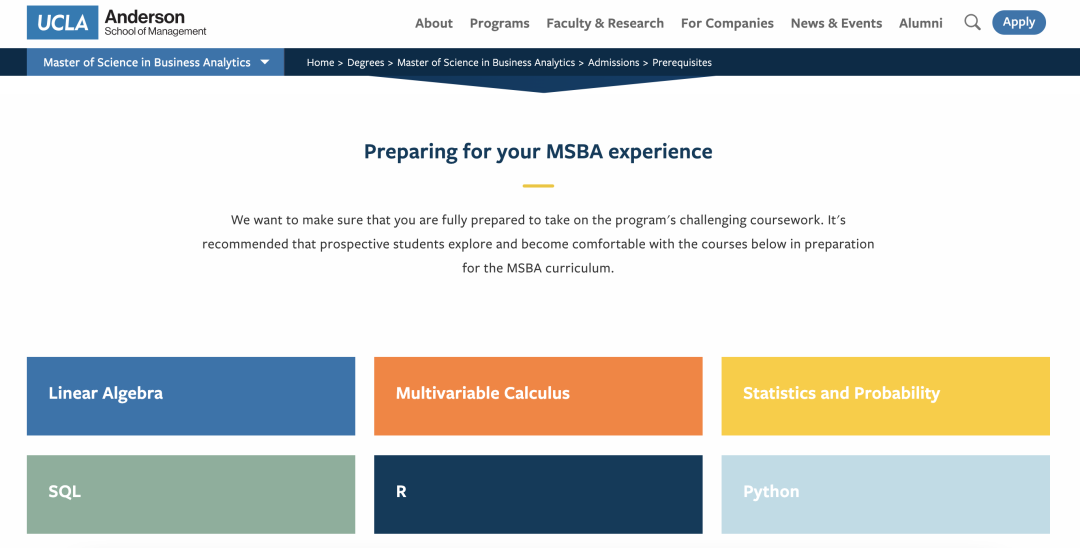Viewport: 1080px width, 548px height.
Task: Open the Python course tile
Action: 885,493
